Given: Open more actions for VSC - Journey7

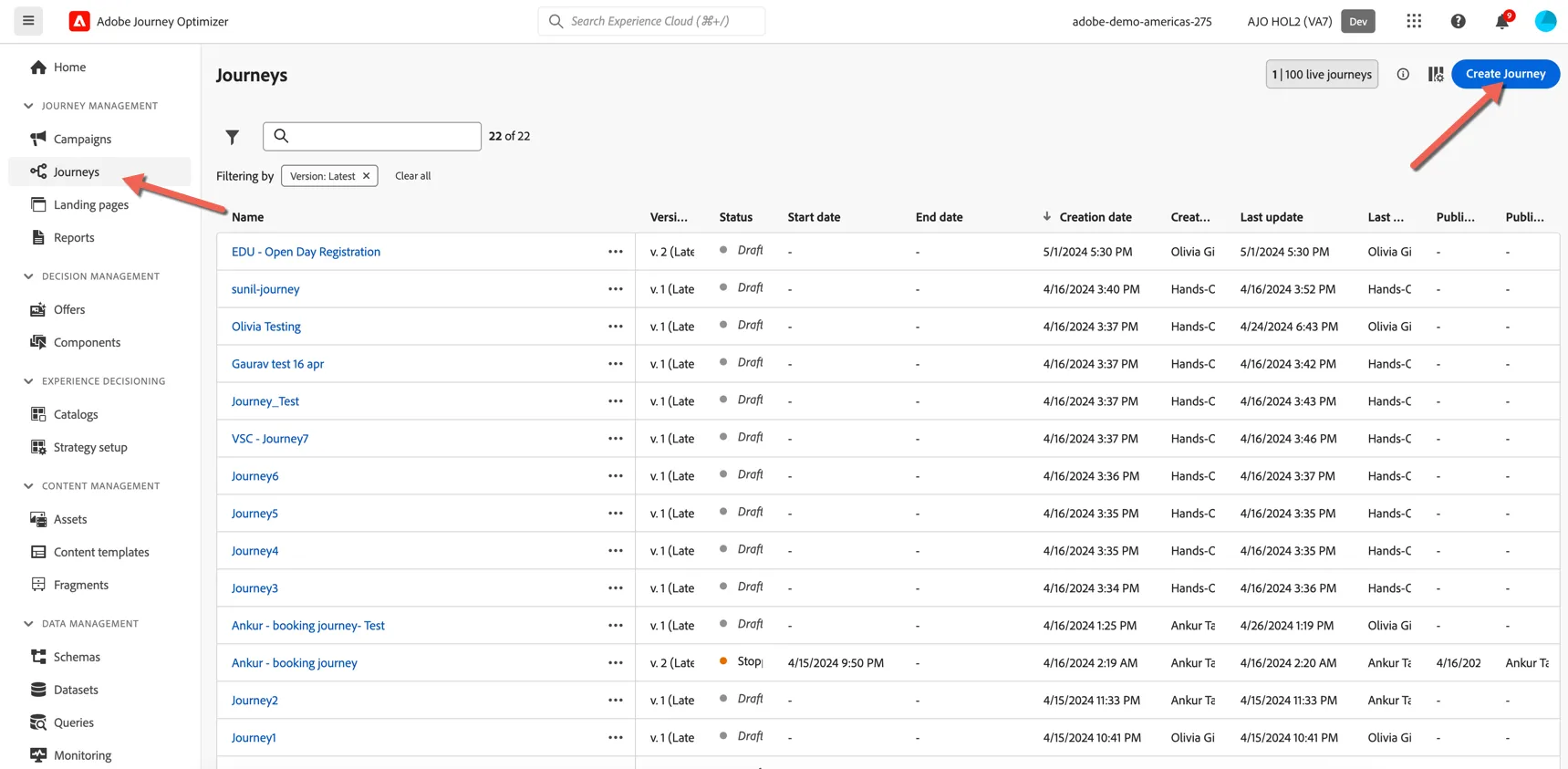Looking at the screenshot, I should pyautogui.click(x=616, y=439).
